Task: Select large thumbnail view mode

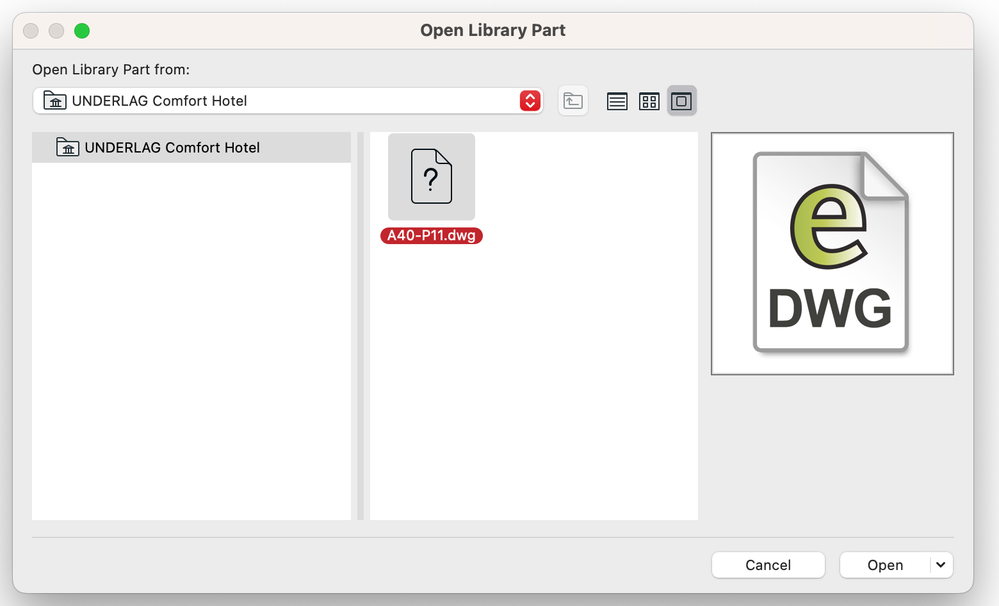Action: tap(682, 101)
